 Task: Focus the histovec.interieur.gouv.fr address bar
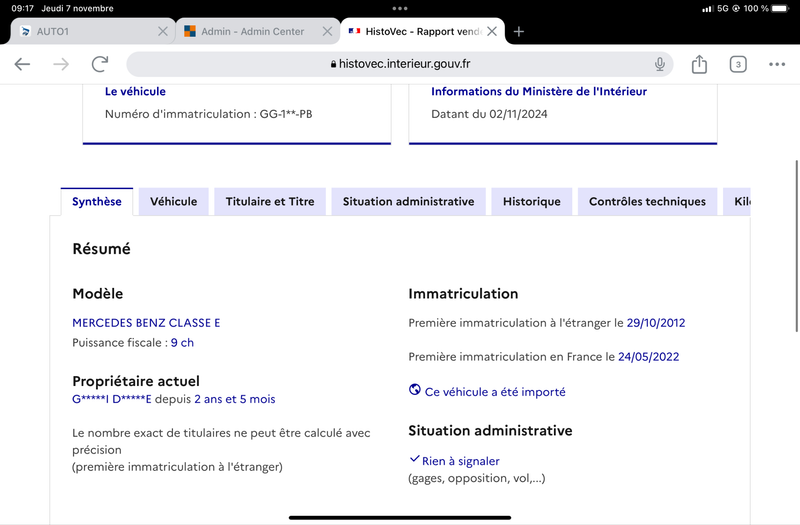pos(399,64)
